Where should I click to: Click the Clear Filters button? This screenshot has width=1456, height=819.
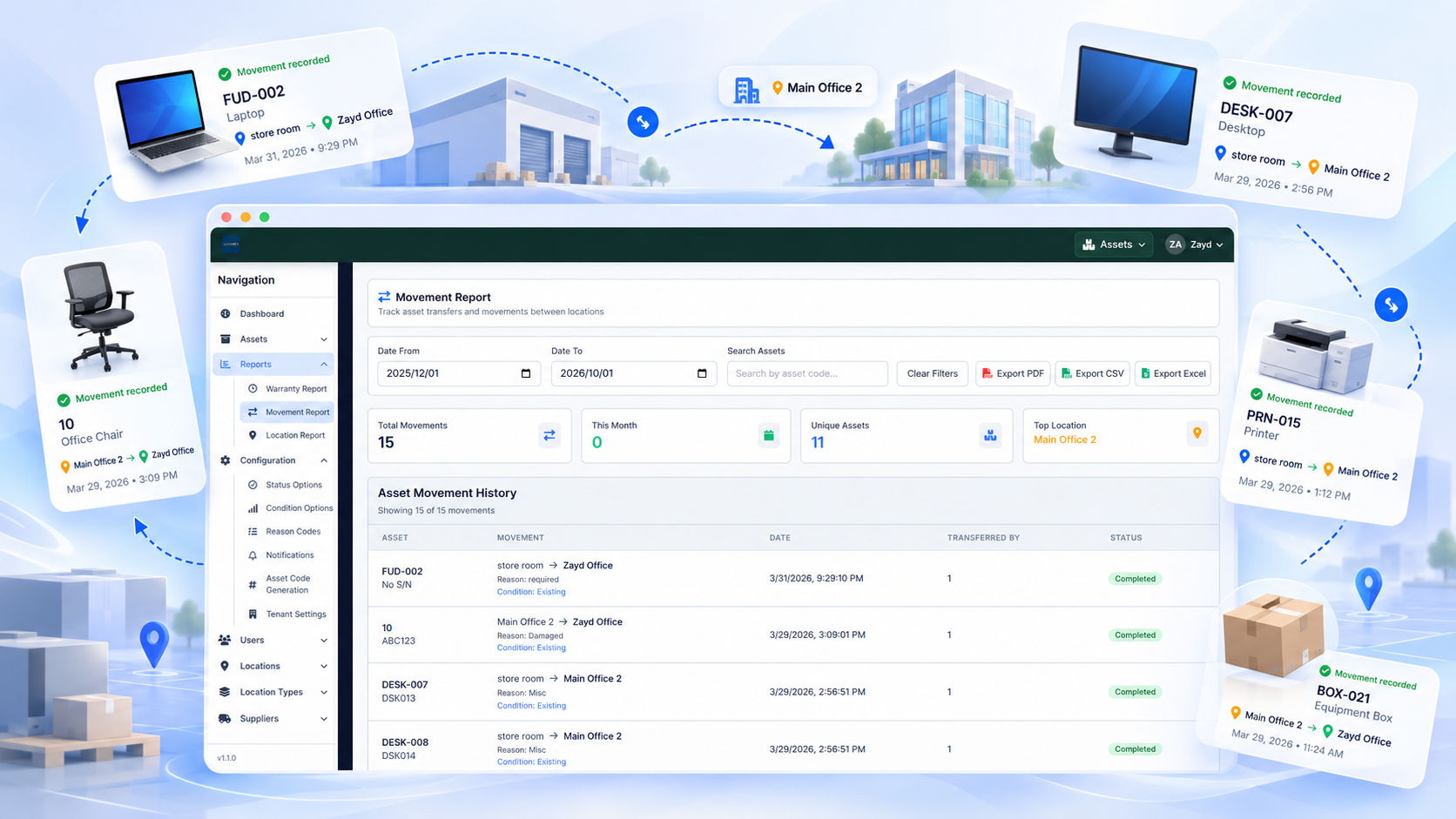pos(932,373)
